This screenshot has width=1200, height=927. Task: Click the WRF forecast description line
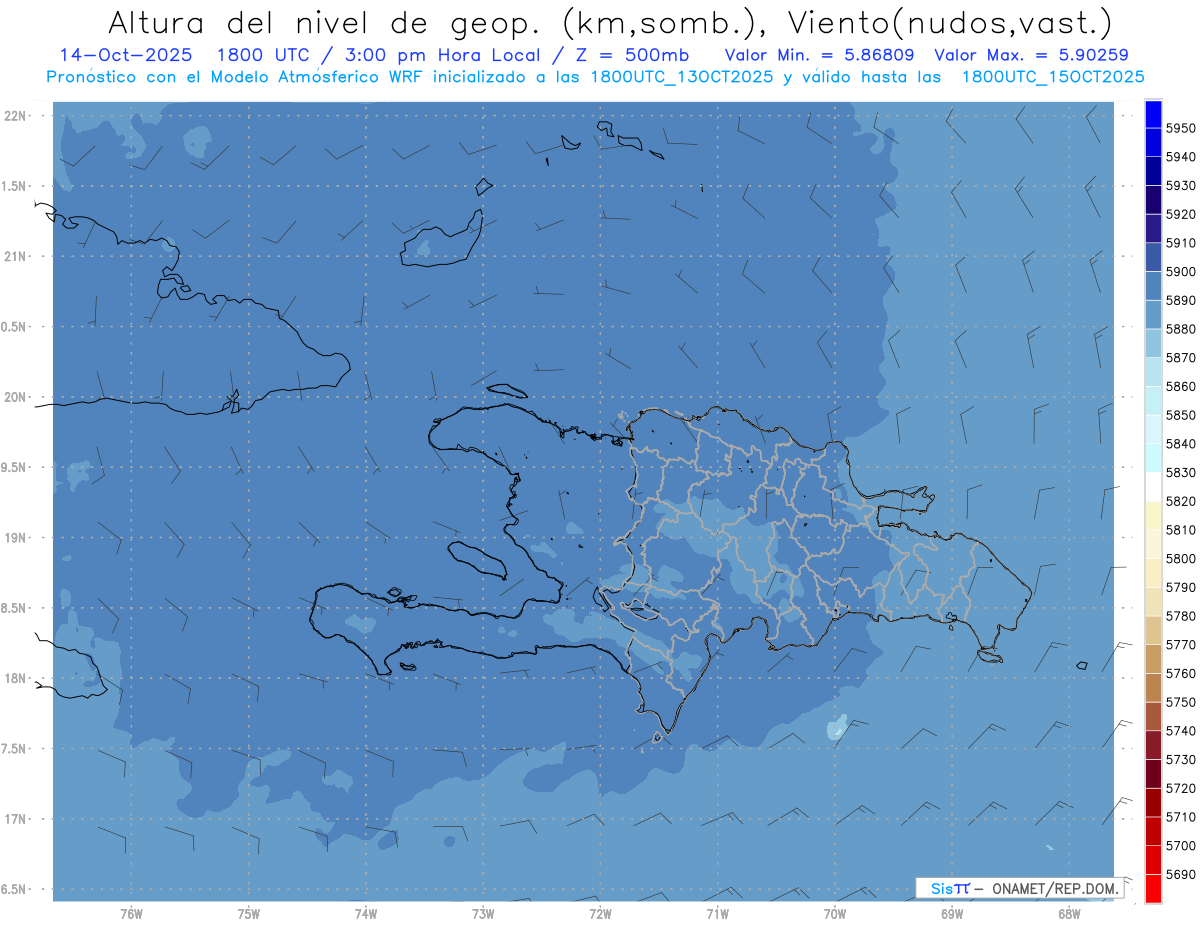pos(595,76)
